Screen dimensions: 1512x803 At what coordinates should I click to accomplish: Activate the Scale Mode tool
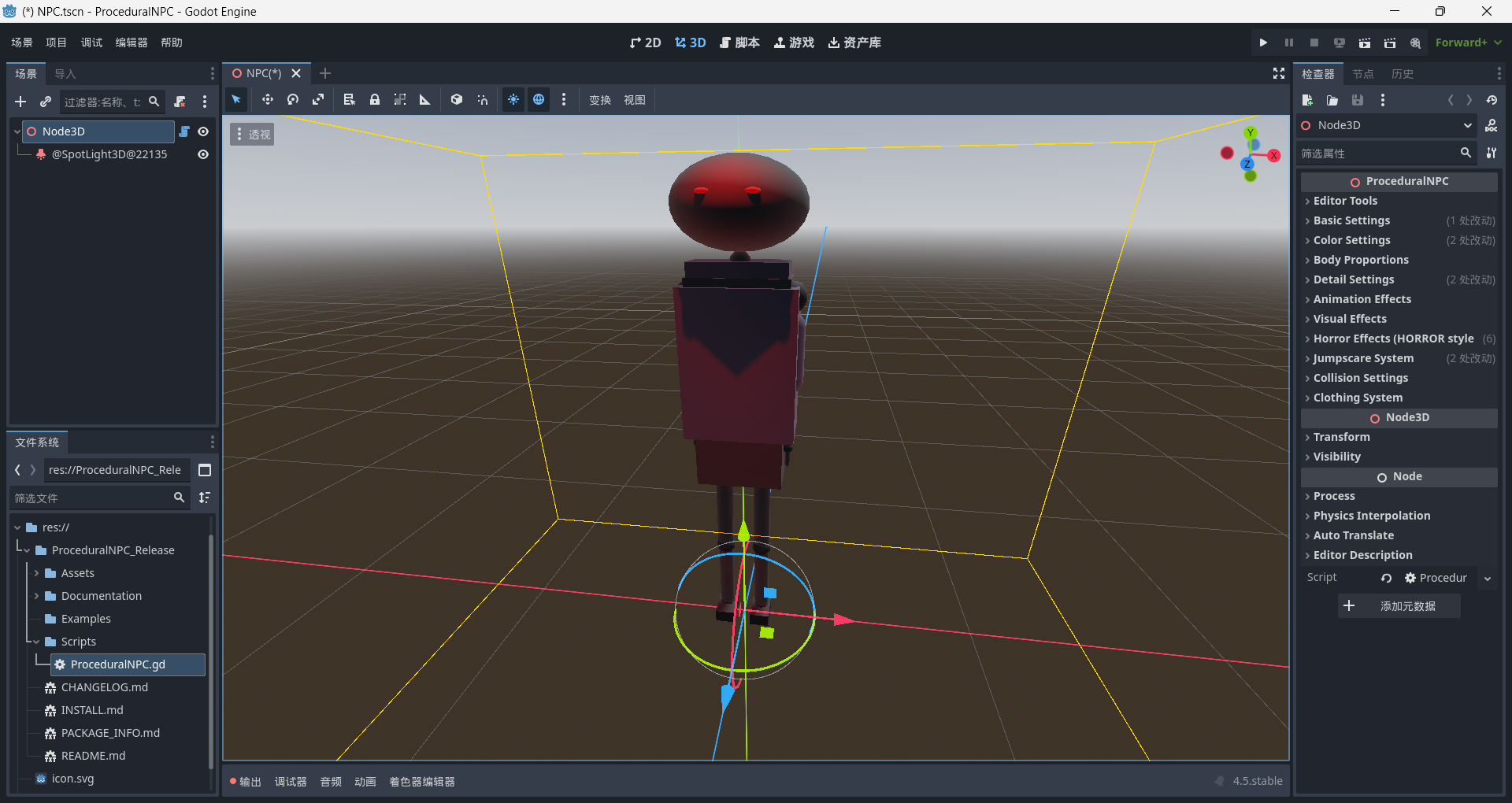pyautogui.click(x=318, y=100)
